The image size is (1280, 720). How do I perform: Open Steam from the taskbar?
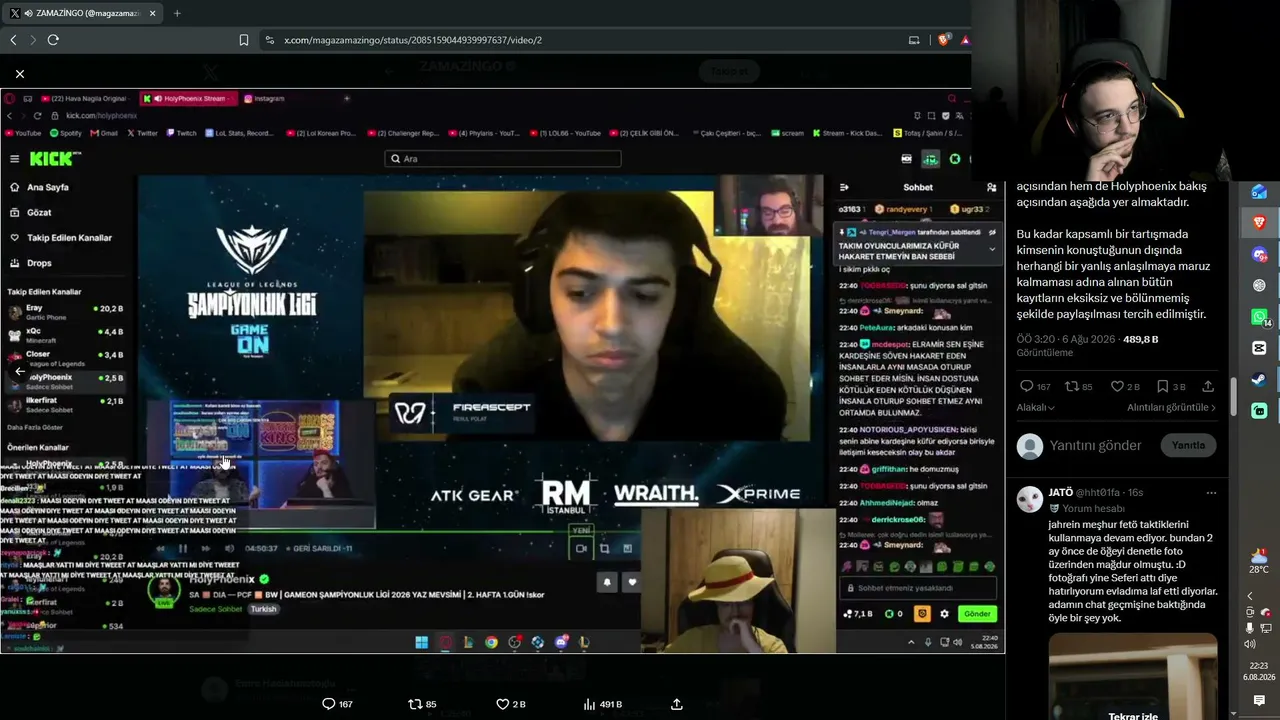(1259, 379)
